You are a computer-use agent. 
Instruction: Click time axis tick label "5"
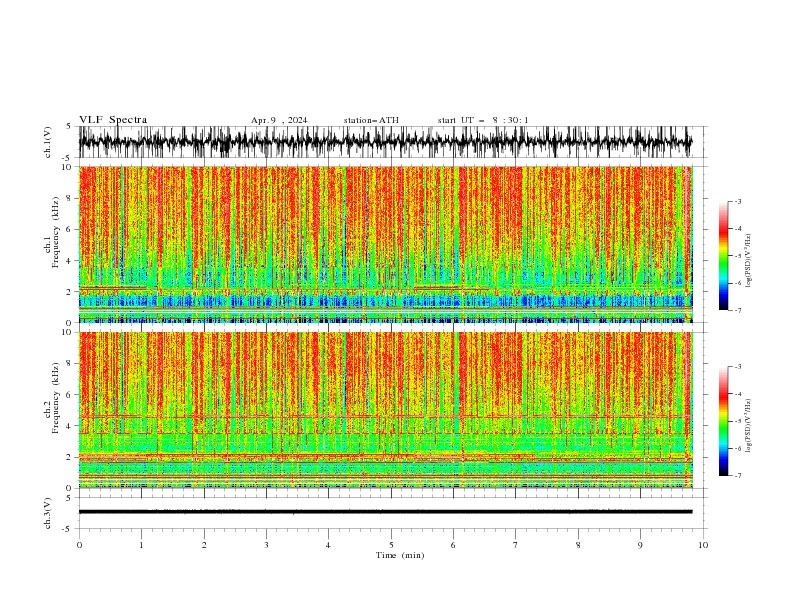point(391,545)
